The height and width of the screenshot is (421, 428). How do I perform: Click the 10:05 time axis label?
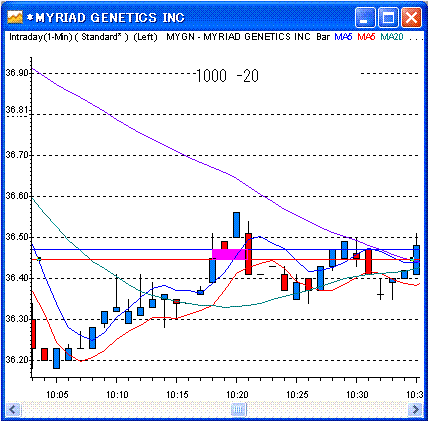pyautogui.click(x=57, y=395)
